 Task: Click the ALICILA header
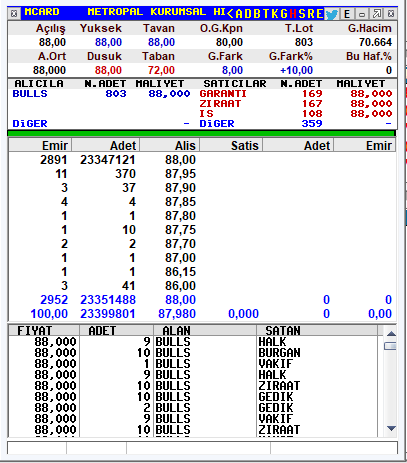click(39, 83)
